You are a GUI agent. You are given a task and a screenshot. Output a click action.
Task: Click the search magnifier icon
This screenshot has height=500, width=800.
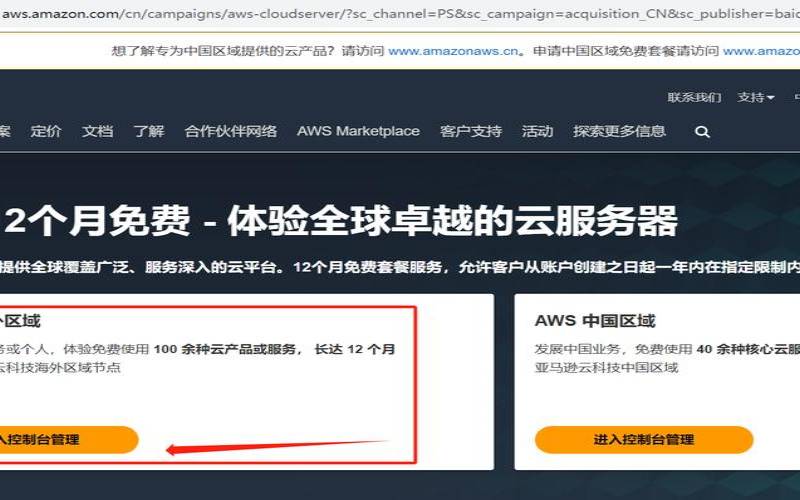pyautogui.click(x=702, y=132)
